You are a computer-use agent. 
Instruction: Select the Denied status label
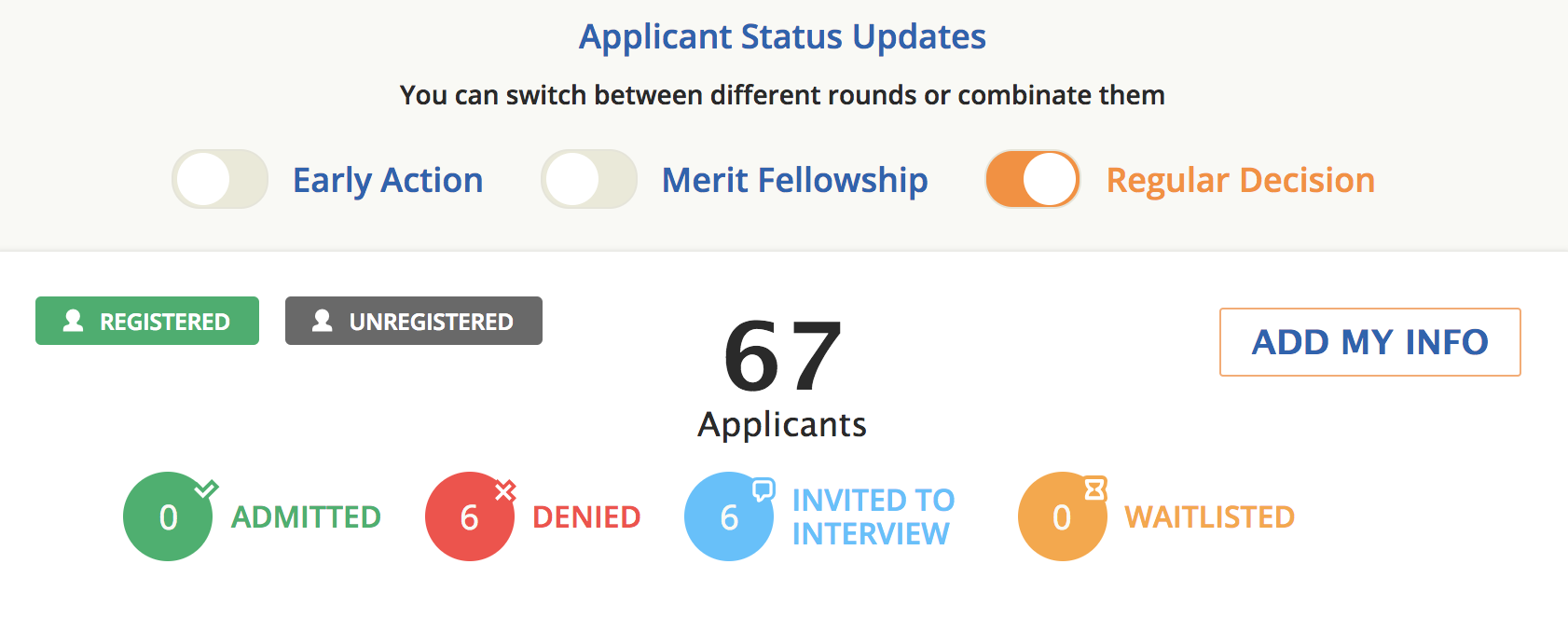(x=586, y=516)
